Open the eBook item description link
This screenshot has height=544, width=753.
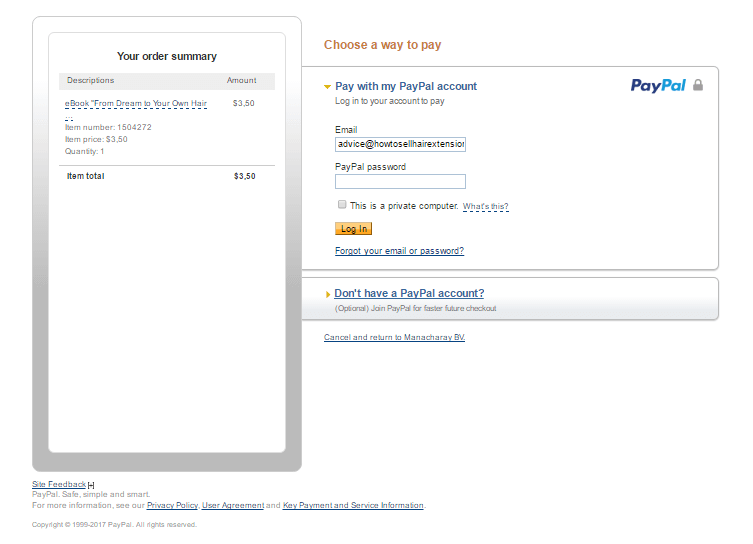coord(136,103)
